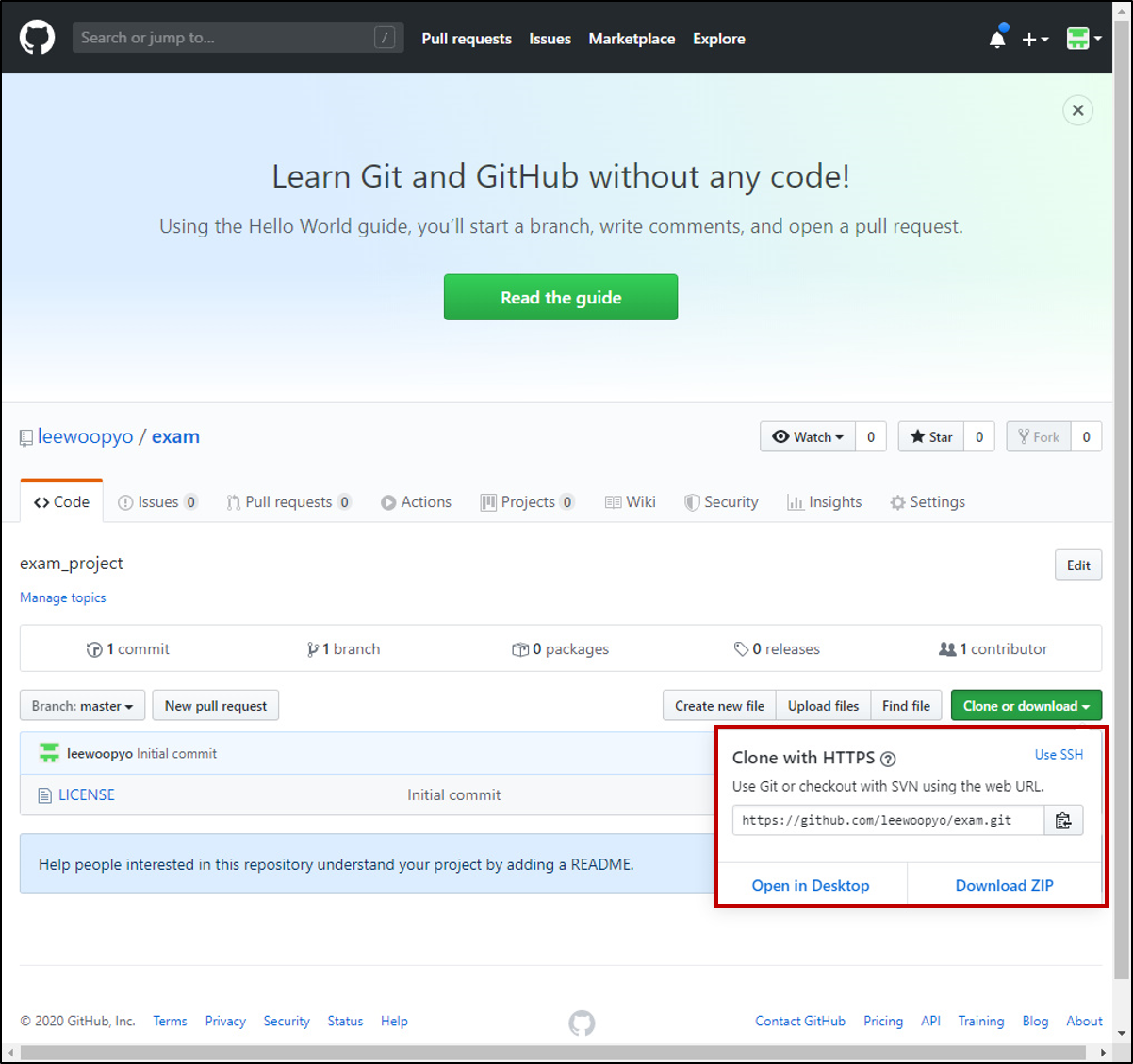View the 1 branch list
The height and width of the screenshot is (1064, 1133).
(x=344, y=649)
